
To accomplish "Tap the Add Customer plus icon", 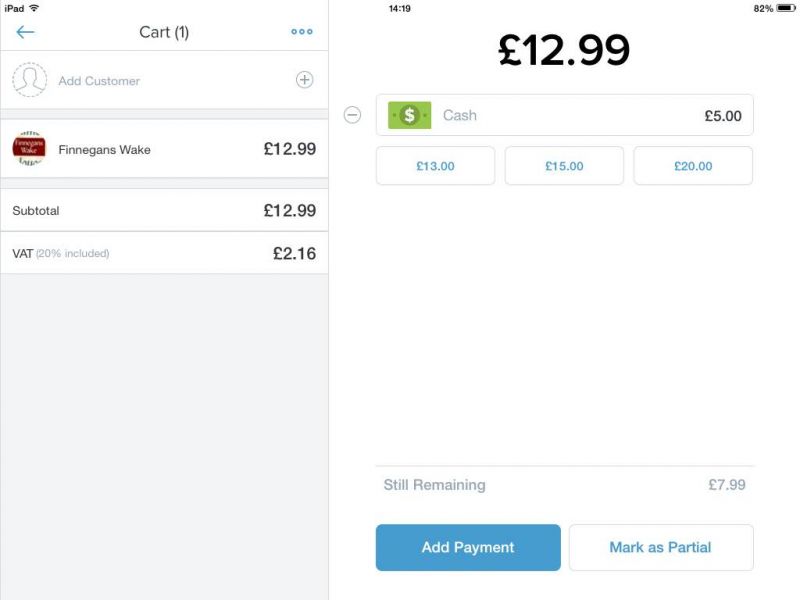I will [x=305, y=80].
